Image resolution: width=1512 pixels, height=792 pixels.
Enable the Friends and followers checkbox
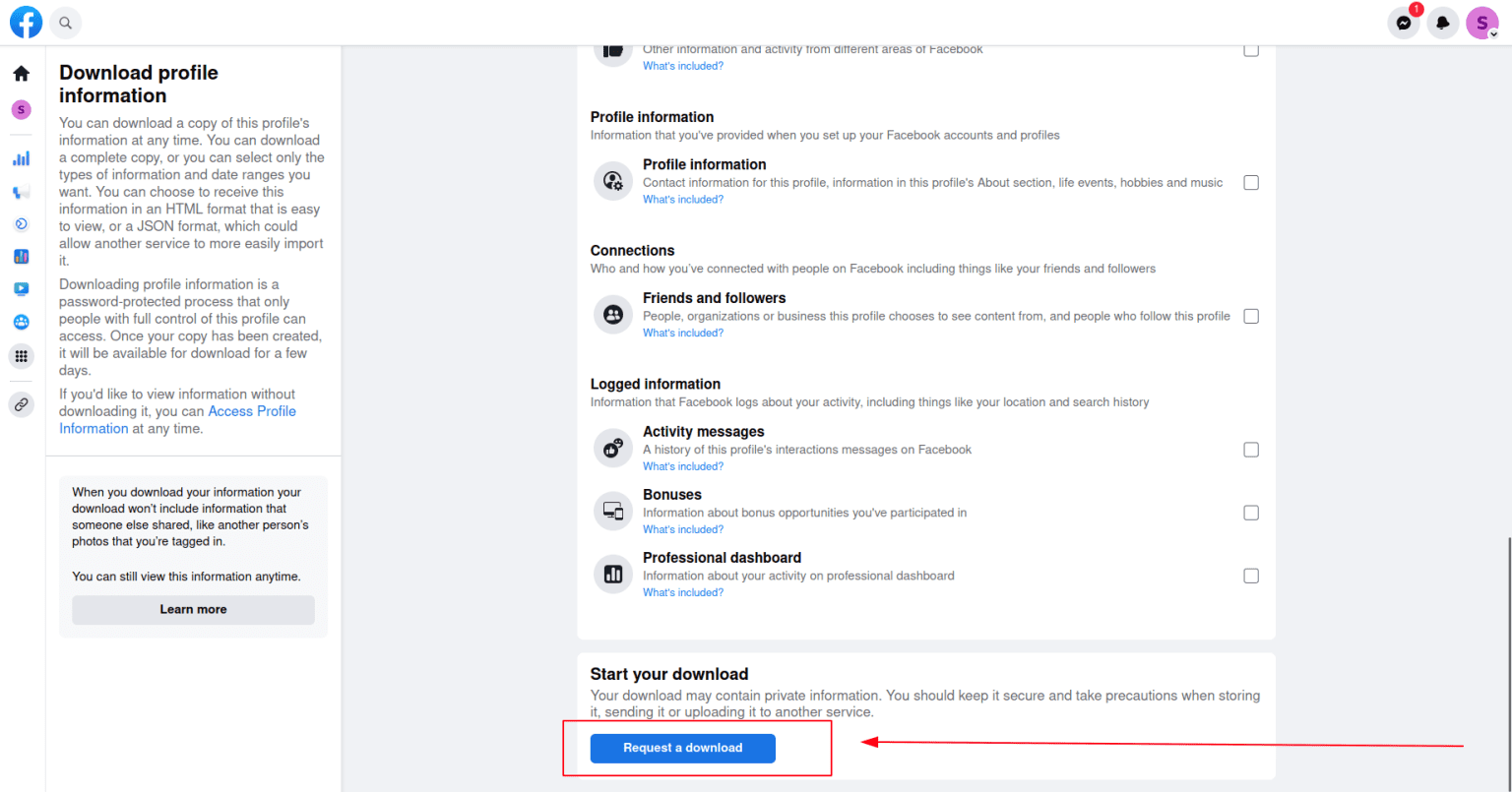click(x=1251, y=316)
